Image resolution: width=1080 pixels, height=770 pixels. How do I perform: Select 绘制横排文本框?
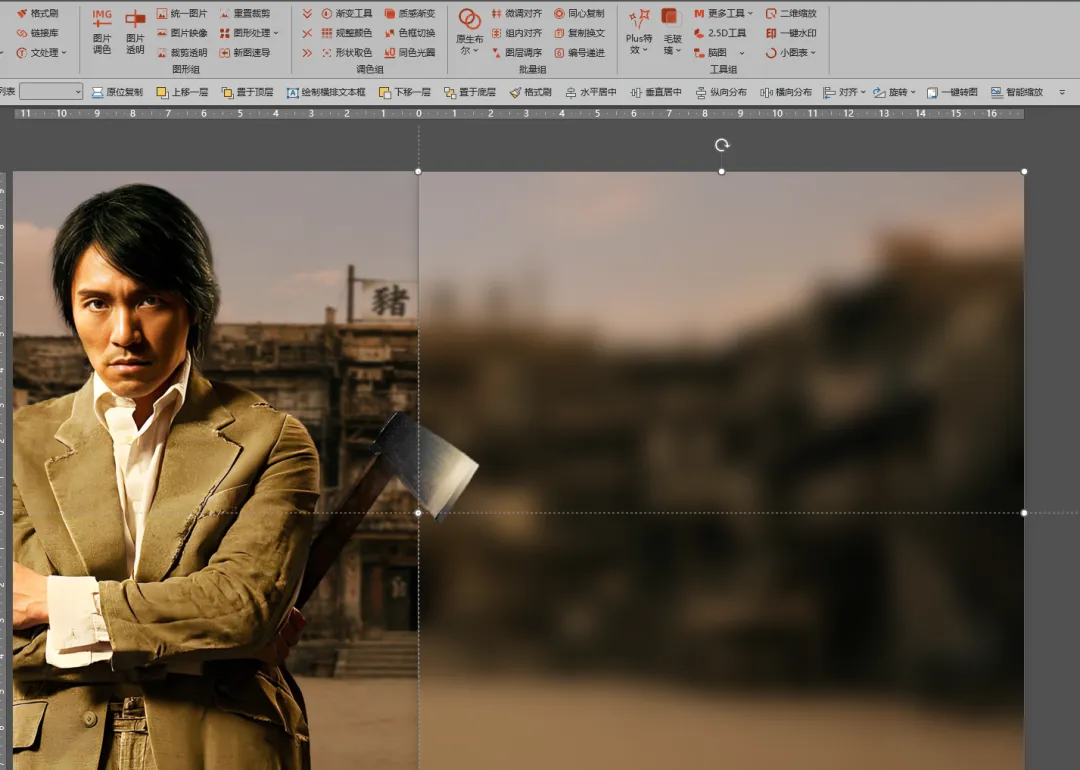coord(326,92)
